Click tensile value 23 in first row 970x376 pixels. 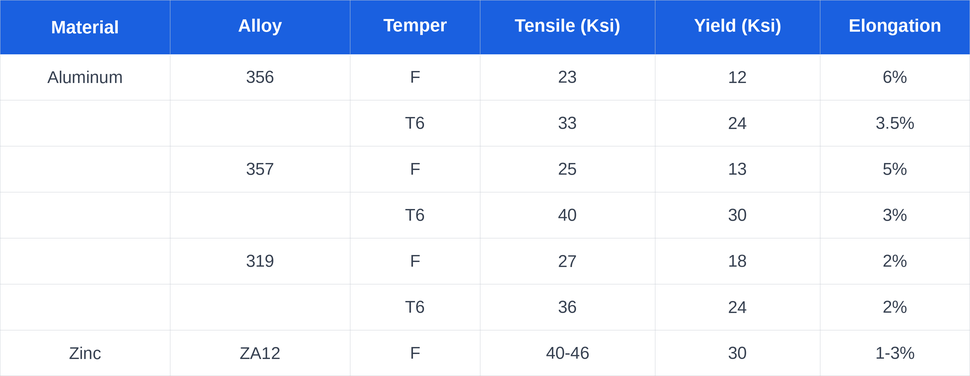pos(567,77)
